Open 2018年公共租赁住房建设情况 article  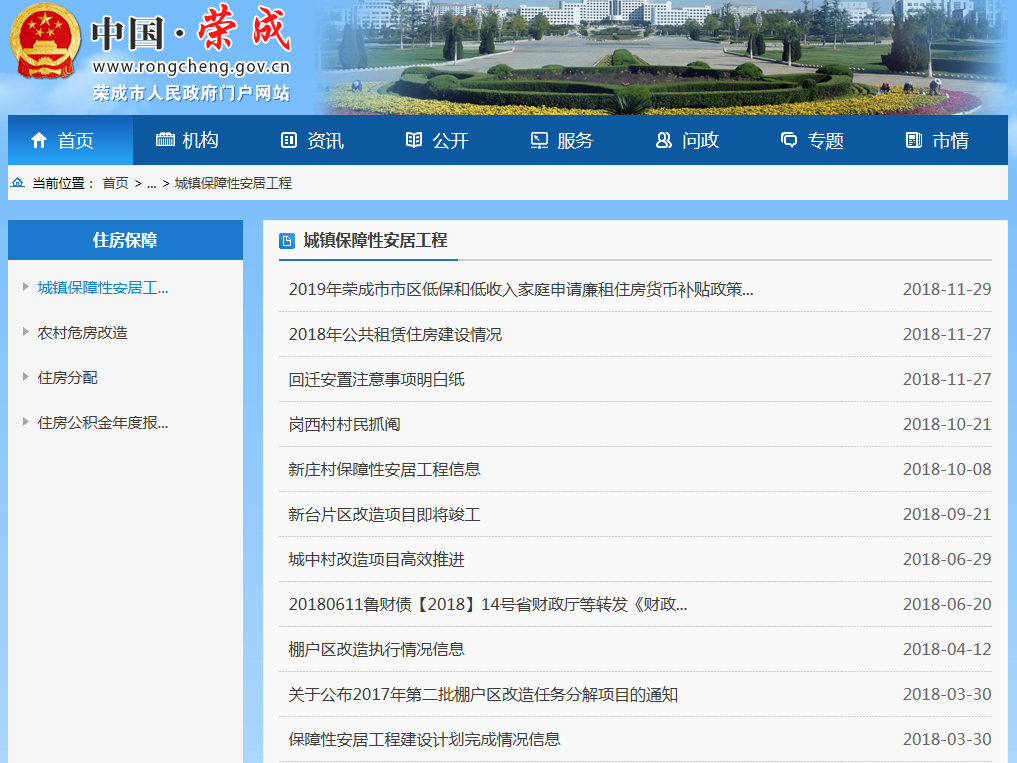click(x=395, y=334)
